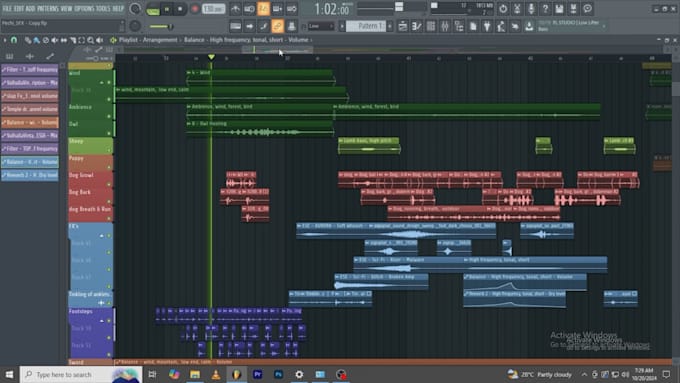Click the scissors cut icon in top toolbar
This screenshot has width=680, height=383.
[x=517, y=8]
